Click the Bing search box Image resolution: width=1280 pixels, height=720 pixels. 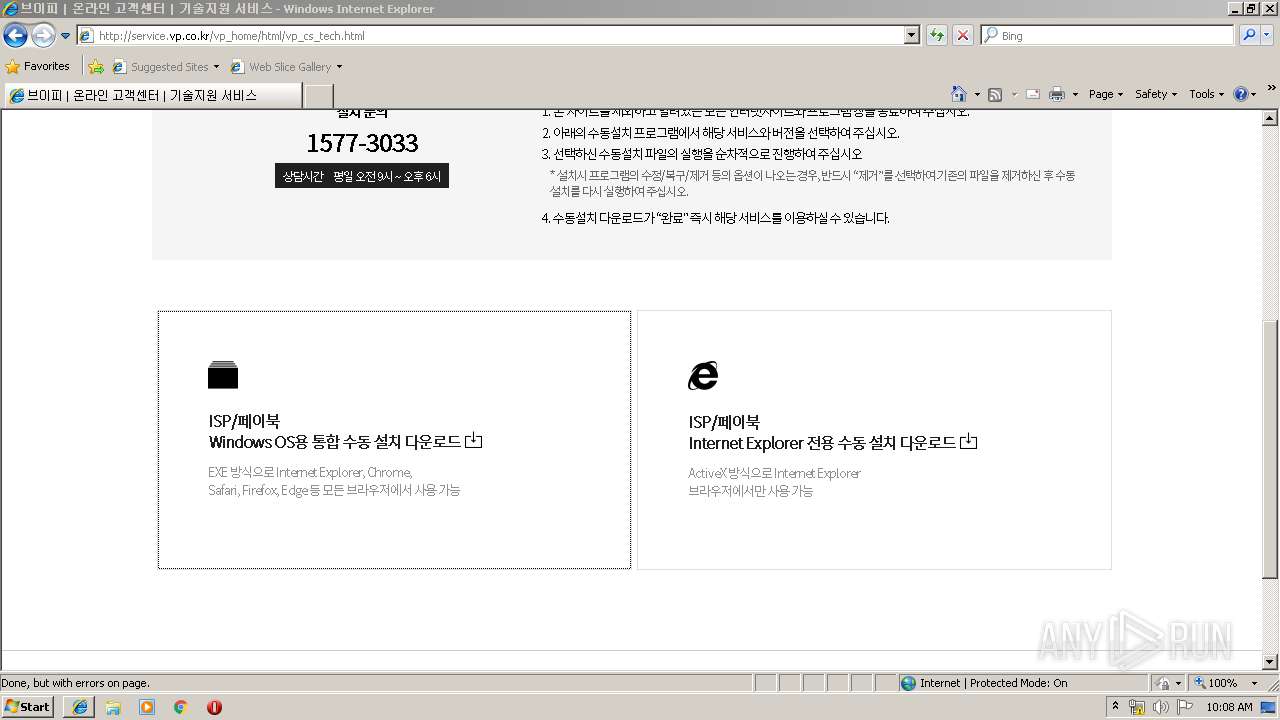pos(1108,36)
